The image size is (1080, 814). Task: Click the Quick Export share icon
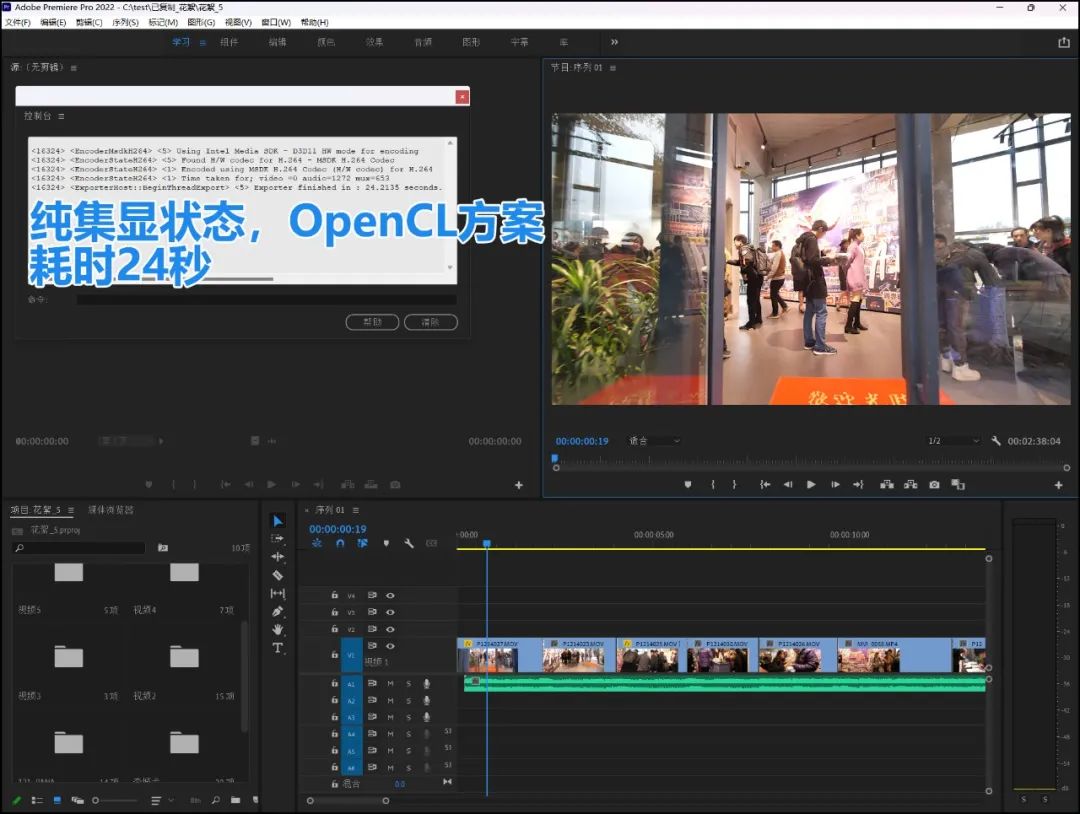pyautogui.click(x=1063, y=42)
